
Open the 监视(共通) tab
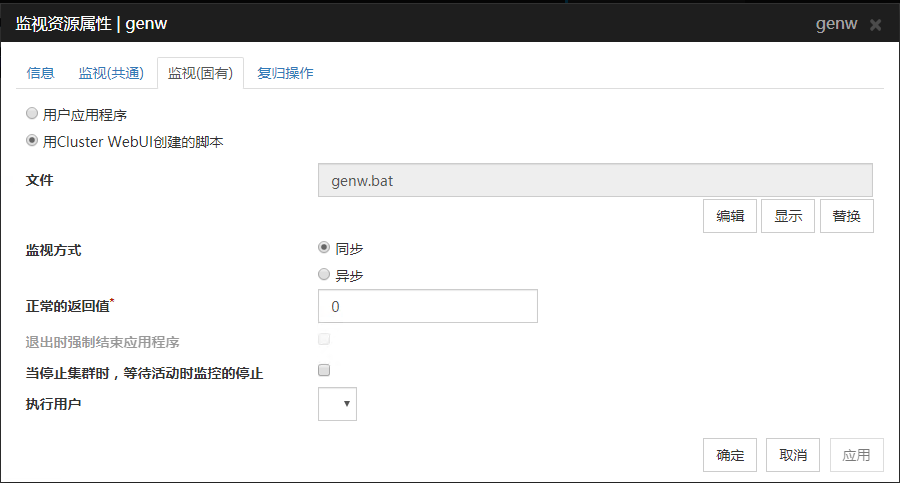(111, 73)
